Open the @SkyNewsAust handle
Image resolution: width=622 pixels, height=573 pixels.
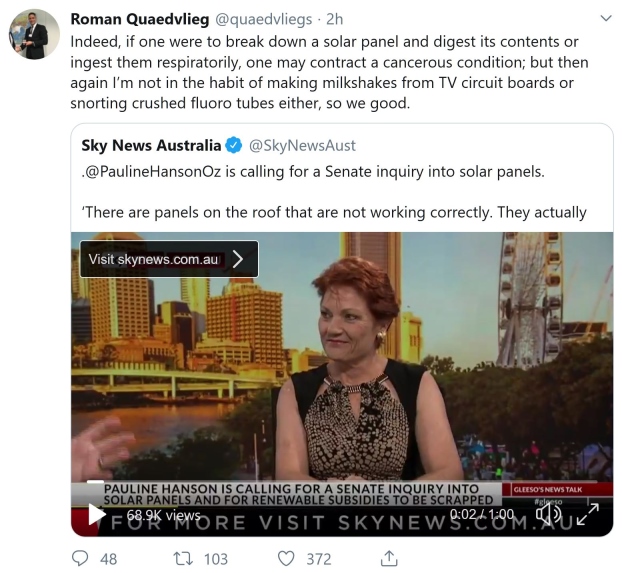point(302,145)
